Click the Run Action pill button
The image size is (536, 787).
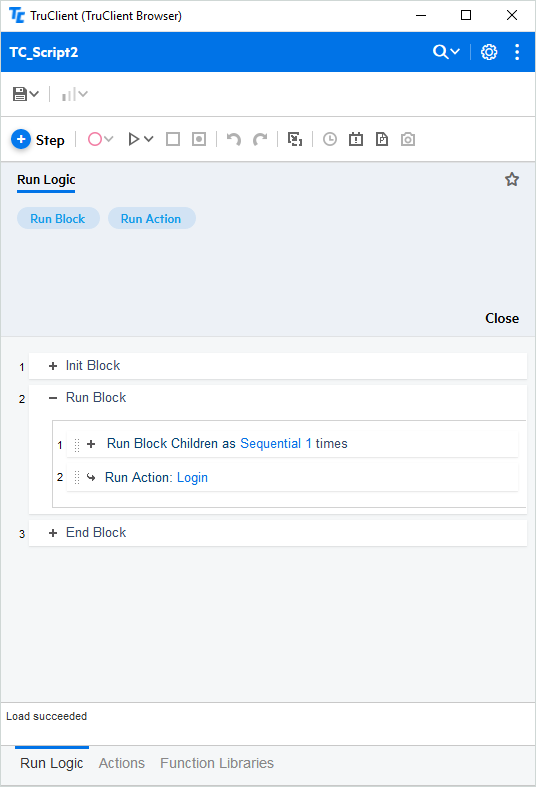[x=151, y=218]
